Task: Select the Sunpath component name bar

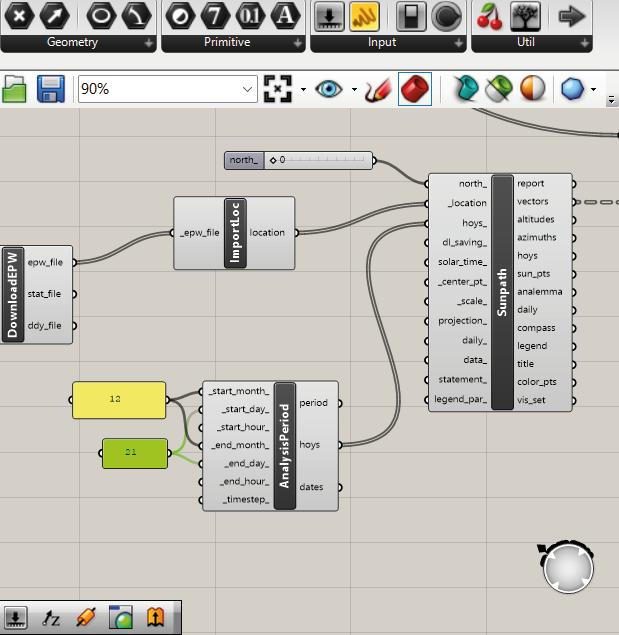Action: pyautogui.click(x=502, y=292)
